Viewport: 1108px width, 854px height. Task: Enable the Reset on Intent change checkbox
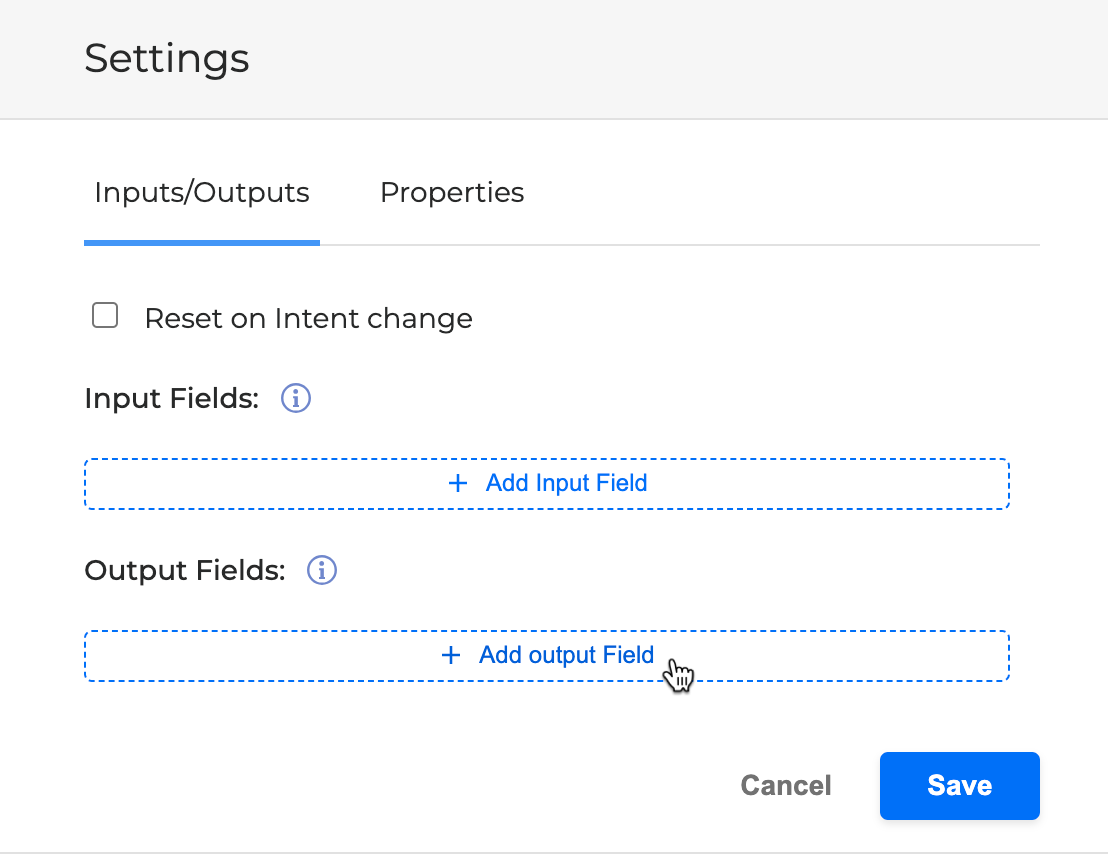105,317
